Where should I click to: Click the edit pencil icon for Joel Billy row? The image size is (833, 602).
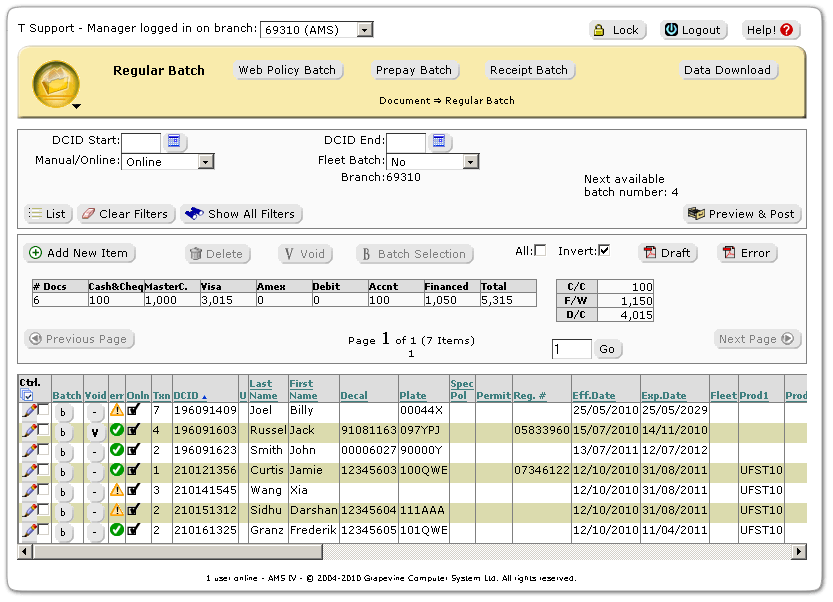click(x=29, y=409)
